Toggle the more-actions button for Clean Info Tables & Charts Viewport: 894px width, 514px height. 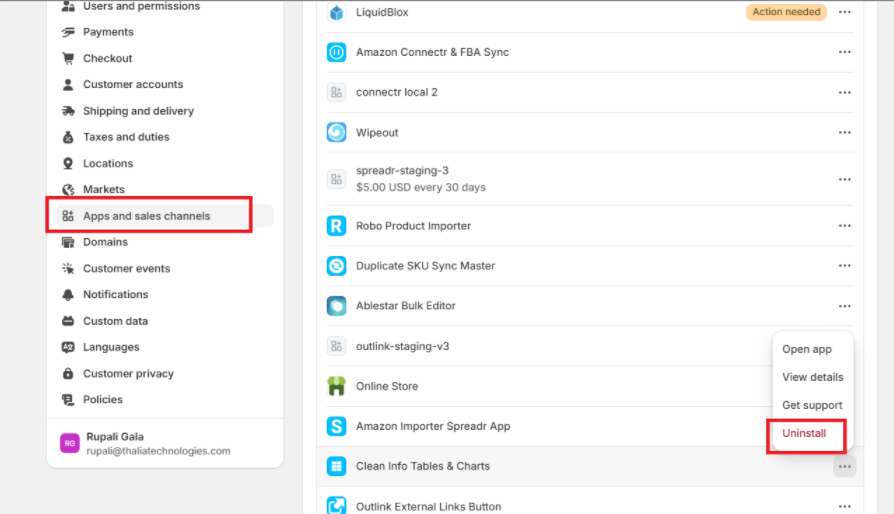pos(844,467)
